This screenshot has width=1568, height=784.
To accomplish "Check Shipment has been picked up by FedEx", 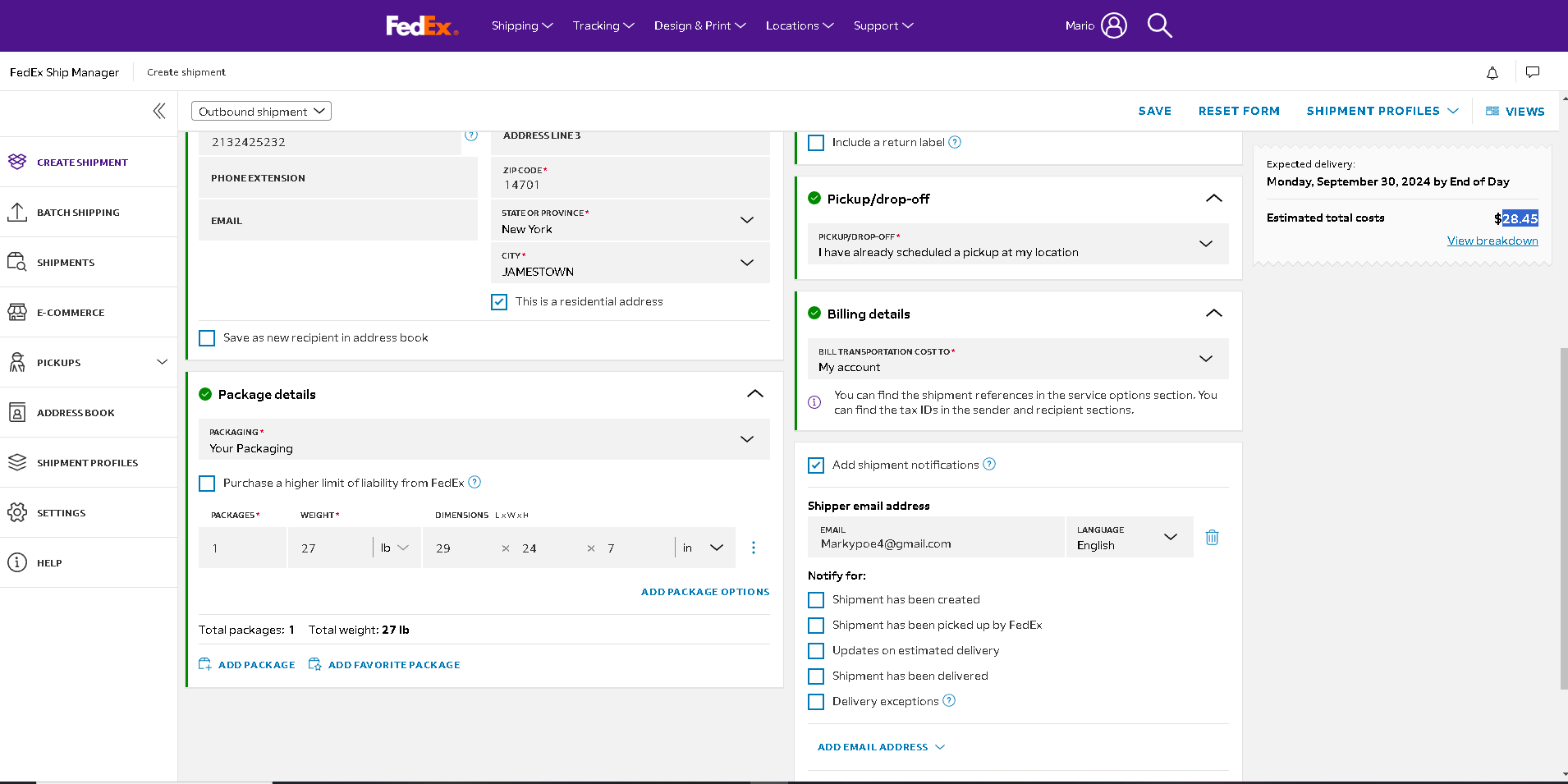I will 816,626.
